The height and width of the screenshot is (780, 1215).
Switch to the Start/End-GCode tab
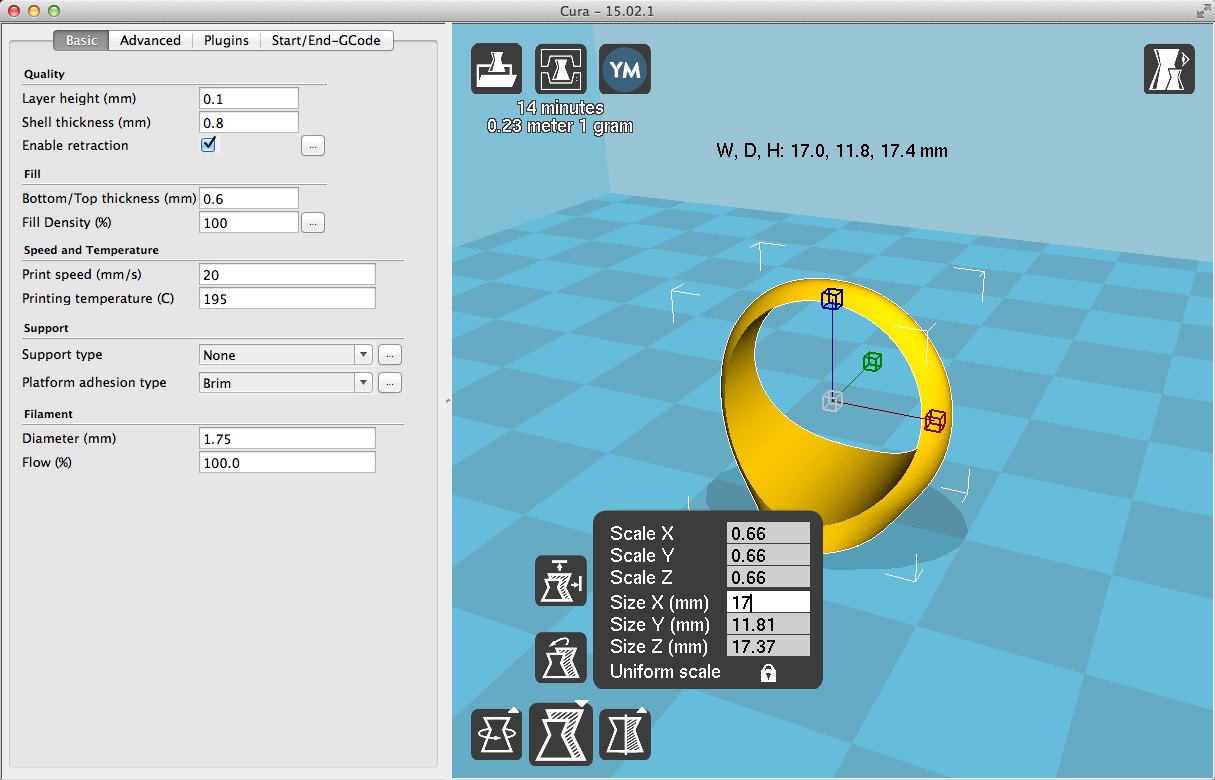click(327, 40)
